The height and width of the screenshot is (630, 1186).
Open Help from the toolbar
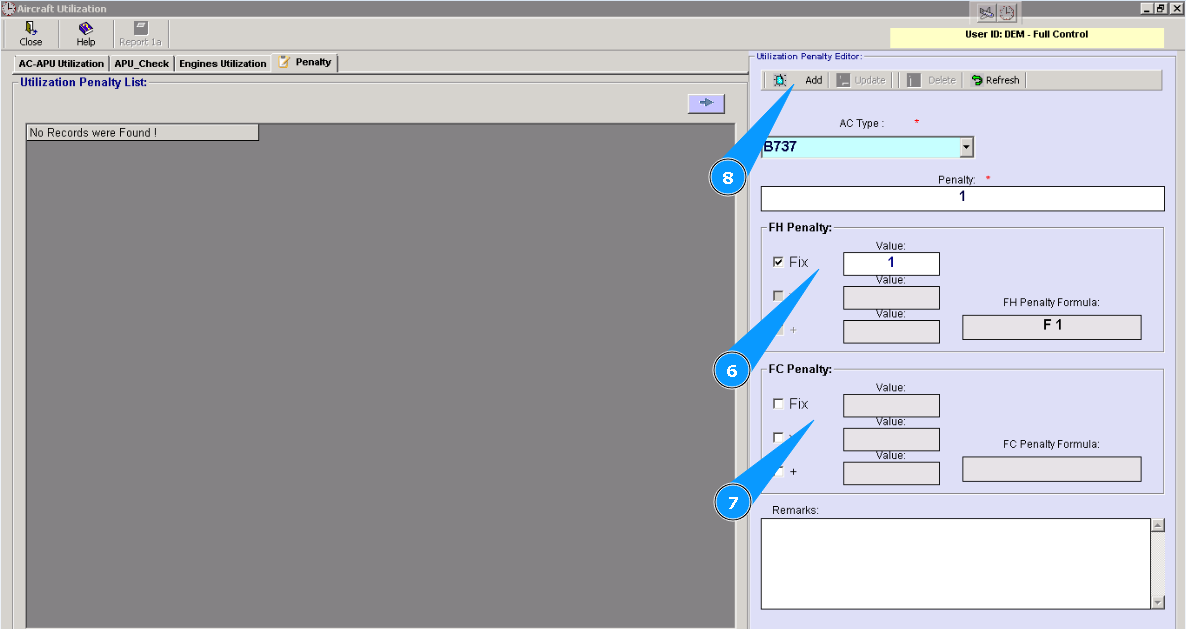click(85, 34)
